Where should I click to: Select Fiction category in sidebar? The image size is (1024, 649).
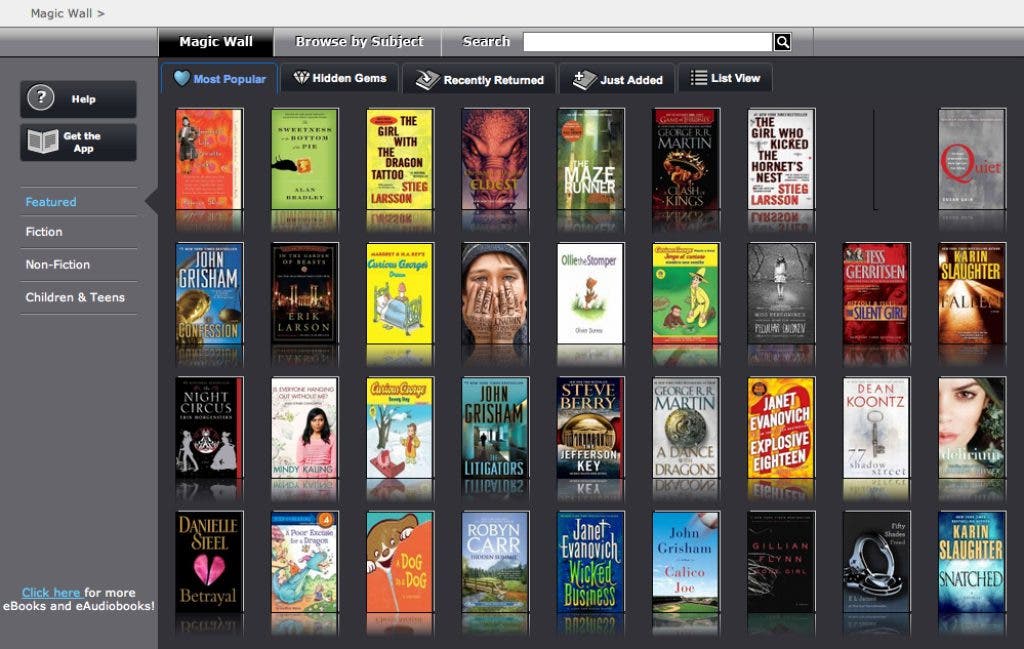pyautogui.click(x=44, y=232)
